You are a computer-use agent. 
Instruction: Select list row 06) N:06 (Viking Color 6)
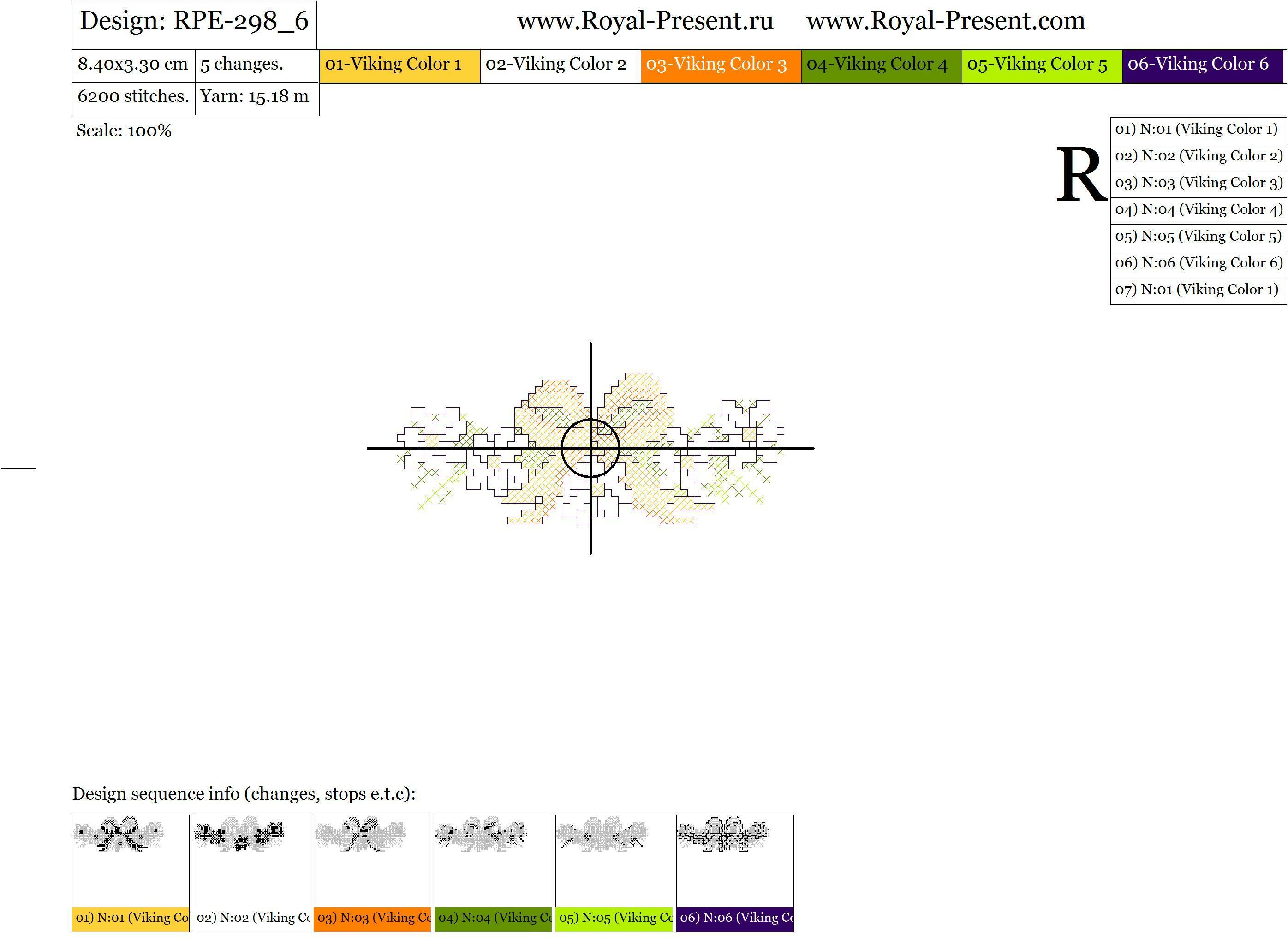[1198, 264]
